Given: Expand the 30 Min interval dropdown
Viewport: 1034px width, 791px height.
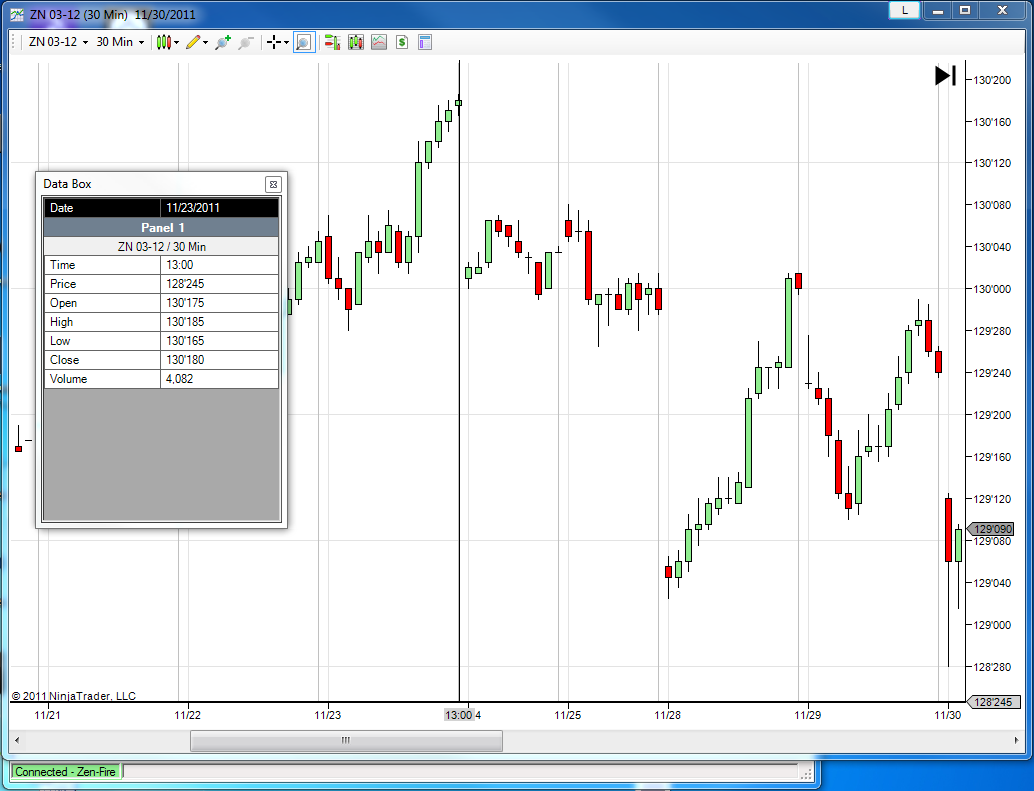Looking at the screenshot, I should (x=120, y=42).
